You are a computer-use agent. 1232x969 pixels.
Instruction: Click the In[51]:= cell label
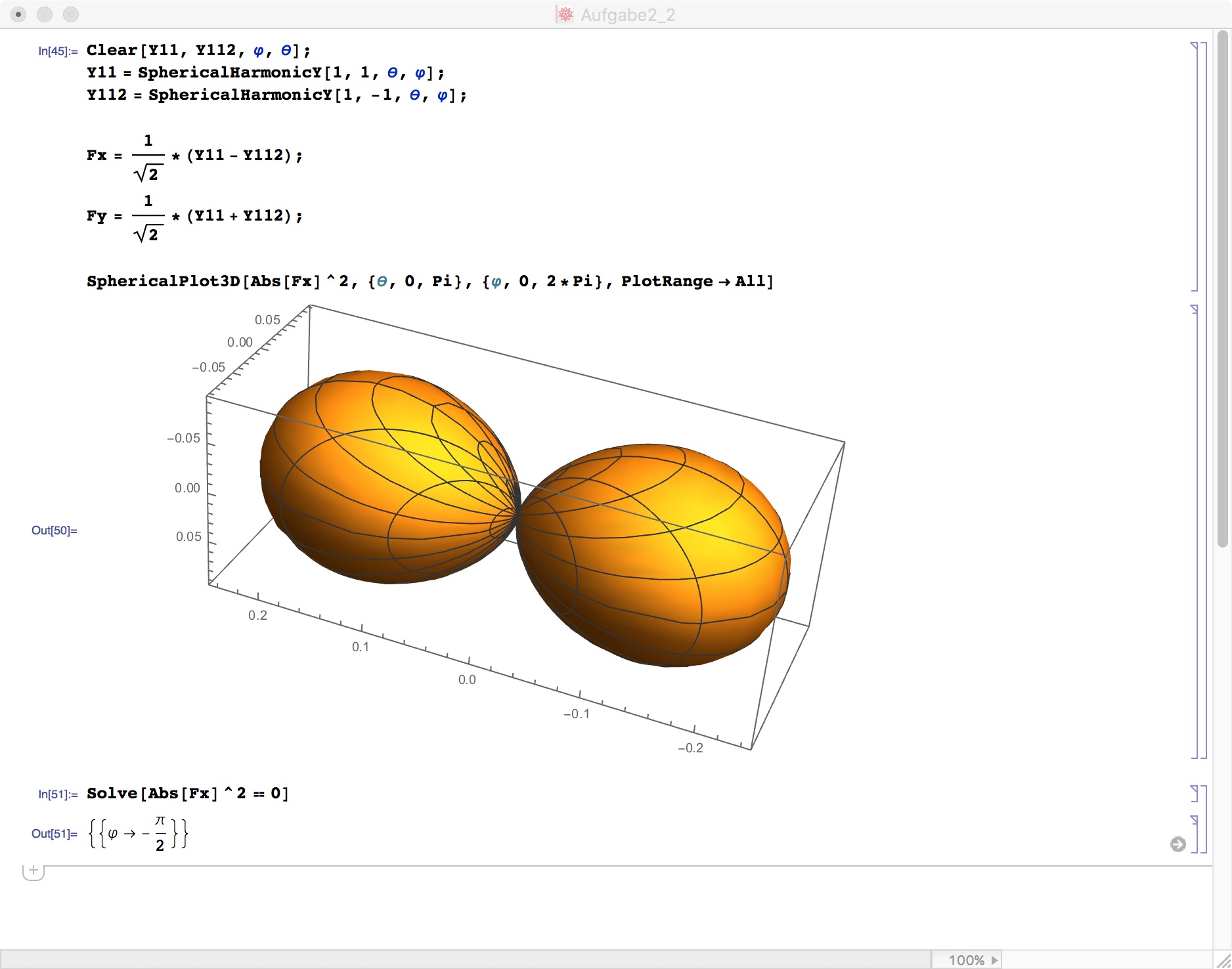tap(58, 794)
